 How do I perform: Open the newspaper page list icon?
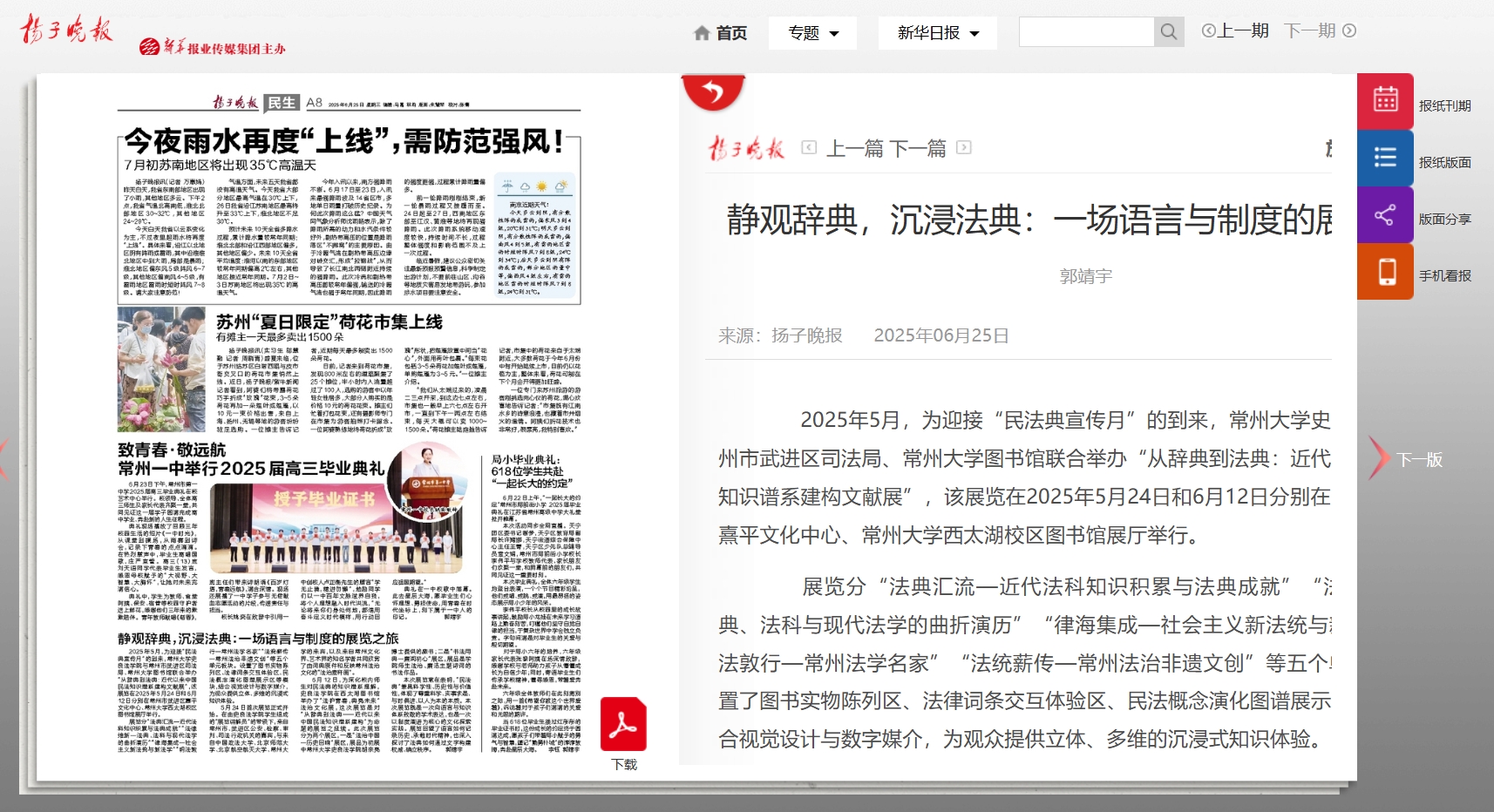(1385, 158)
